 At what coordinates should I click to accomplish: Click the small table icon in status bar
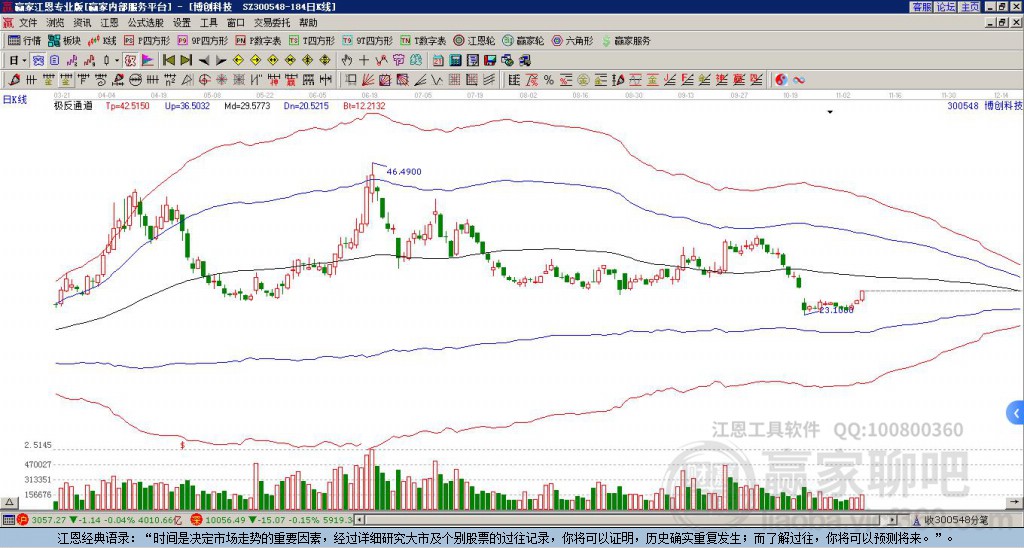click(8, 520)
